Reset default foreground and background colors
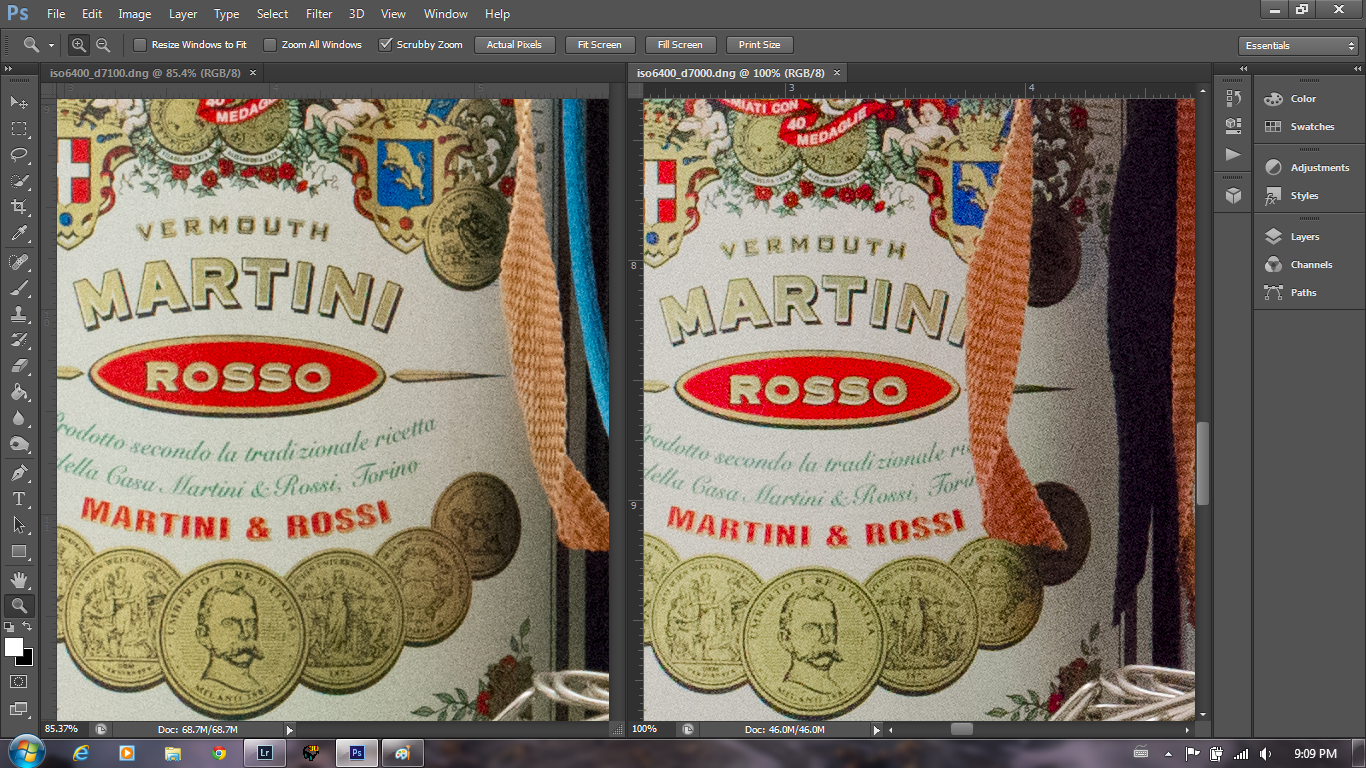The image size is (1366, 768). (10, 626)
